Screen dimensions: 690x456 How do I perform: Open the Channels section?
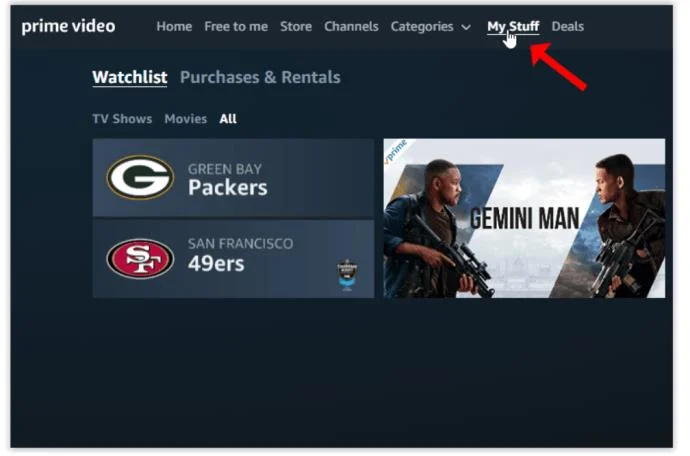(x=351, y=26)
